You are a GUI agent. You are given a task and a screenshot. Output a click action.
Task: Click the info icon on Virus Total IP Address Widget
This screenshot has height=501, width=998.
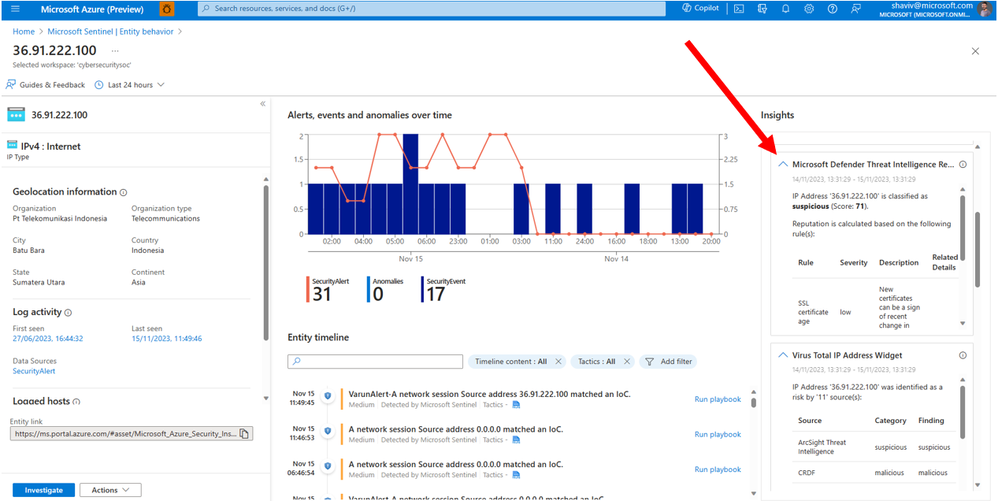coord(962,355)
